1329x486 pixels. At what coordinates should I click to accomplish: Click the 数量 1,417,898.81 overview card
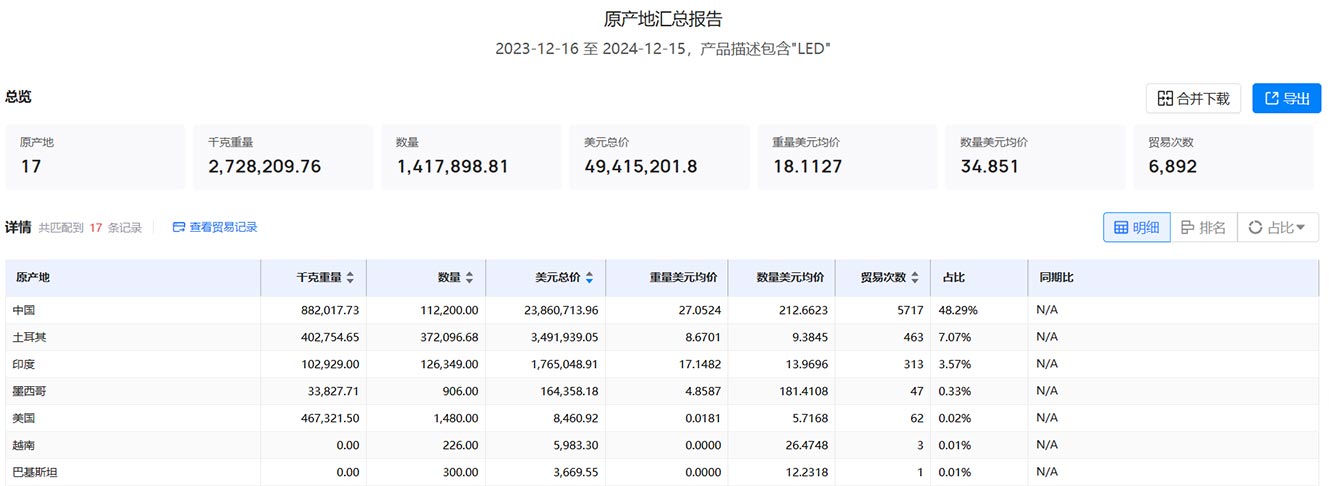(x=471, y=157)
